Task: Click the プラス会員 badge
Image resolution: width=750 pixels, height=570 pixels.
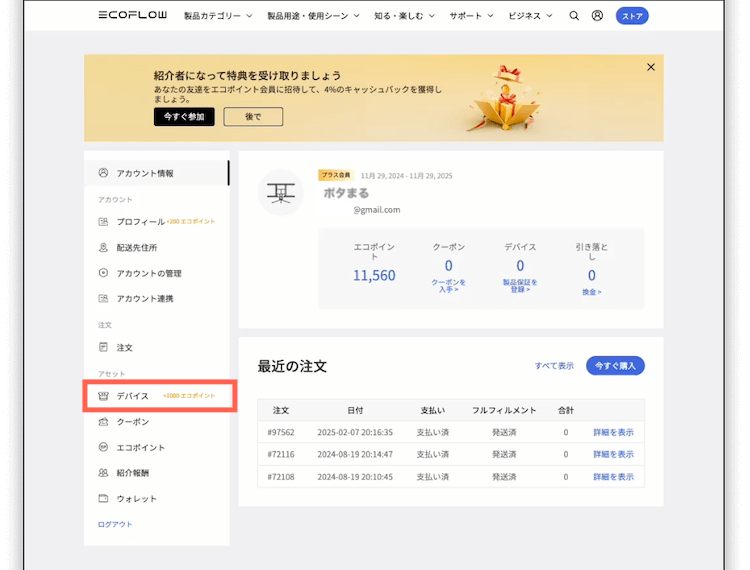Action: (x=336, y=175)
